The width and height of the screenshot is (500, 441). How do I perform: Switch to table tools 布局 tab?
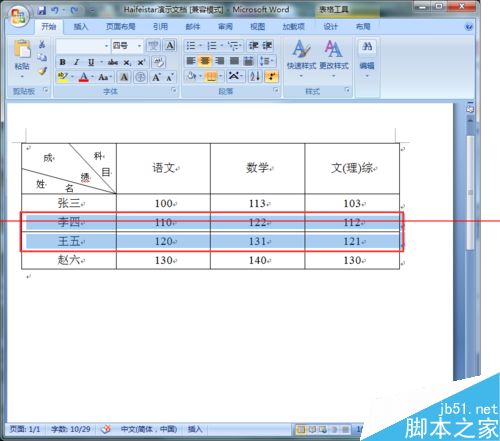(x=363, y=27)
